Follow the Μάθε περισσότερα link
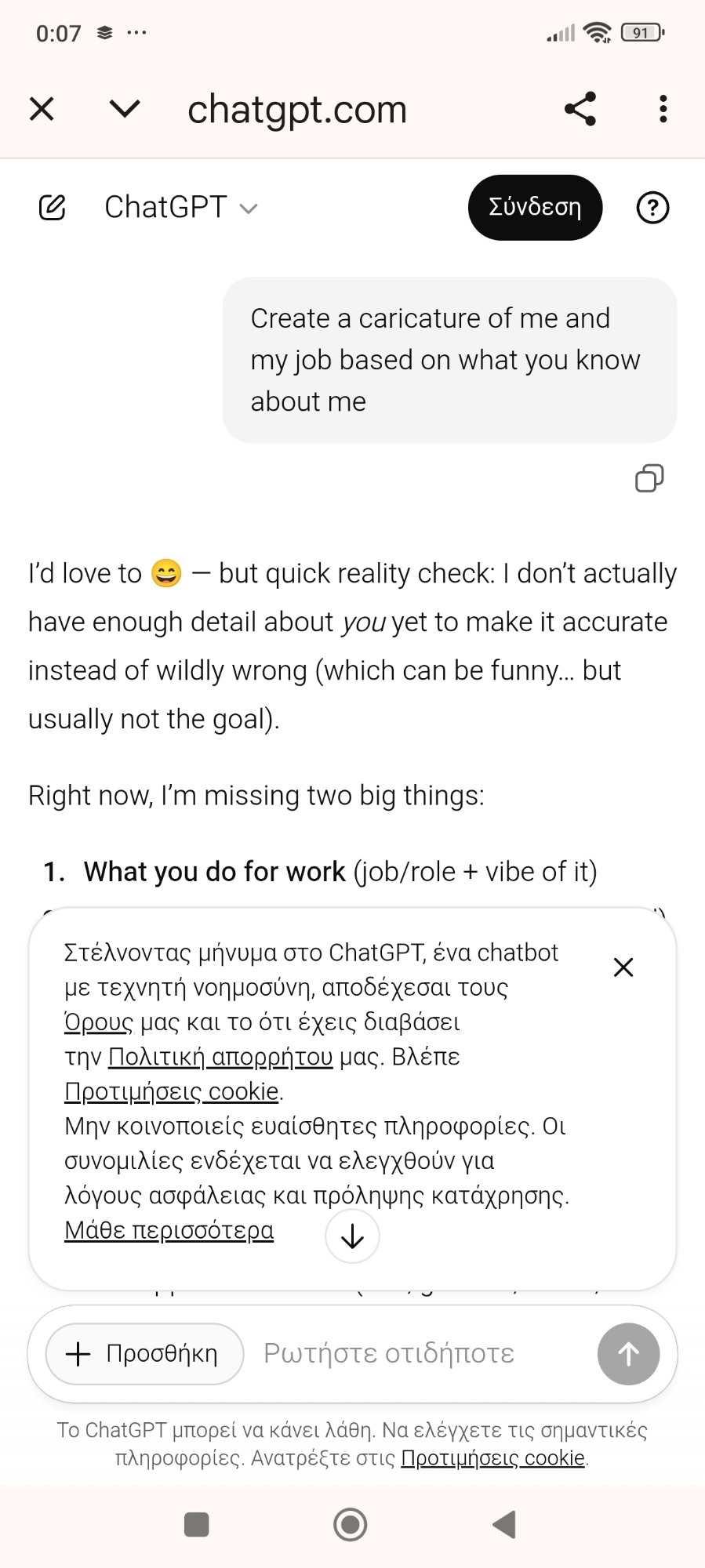Screen dimensions: 705x1568 [x=169, y=1230]
